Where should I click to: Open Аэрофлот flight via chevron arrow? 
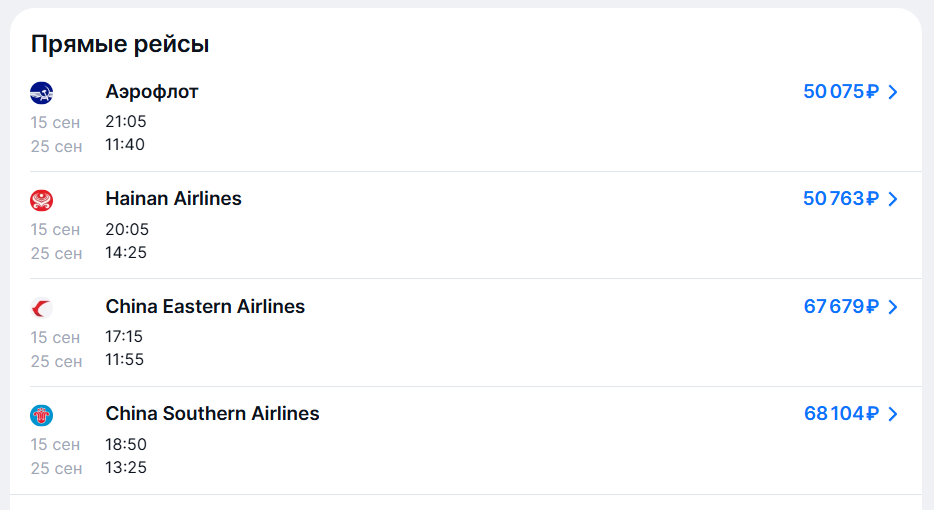click(893, 92)
